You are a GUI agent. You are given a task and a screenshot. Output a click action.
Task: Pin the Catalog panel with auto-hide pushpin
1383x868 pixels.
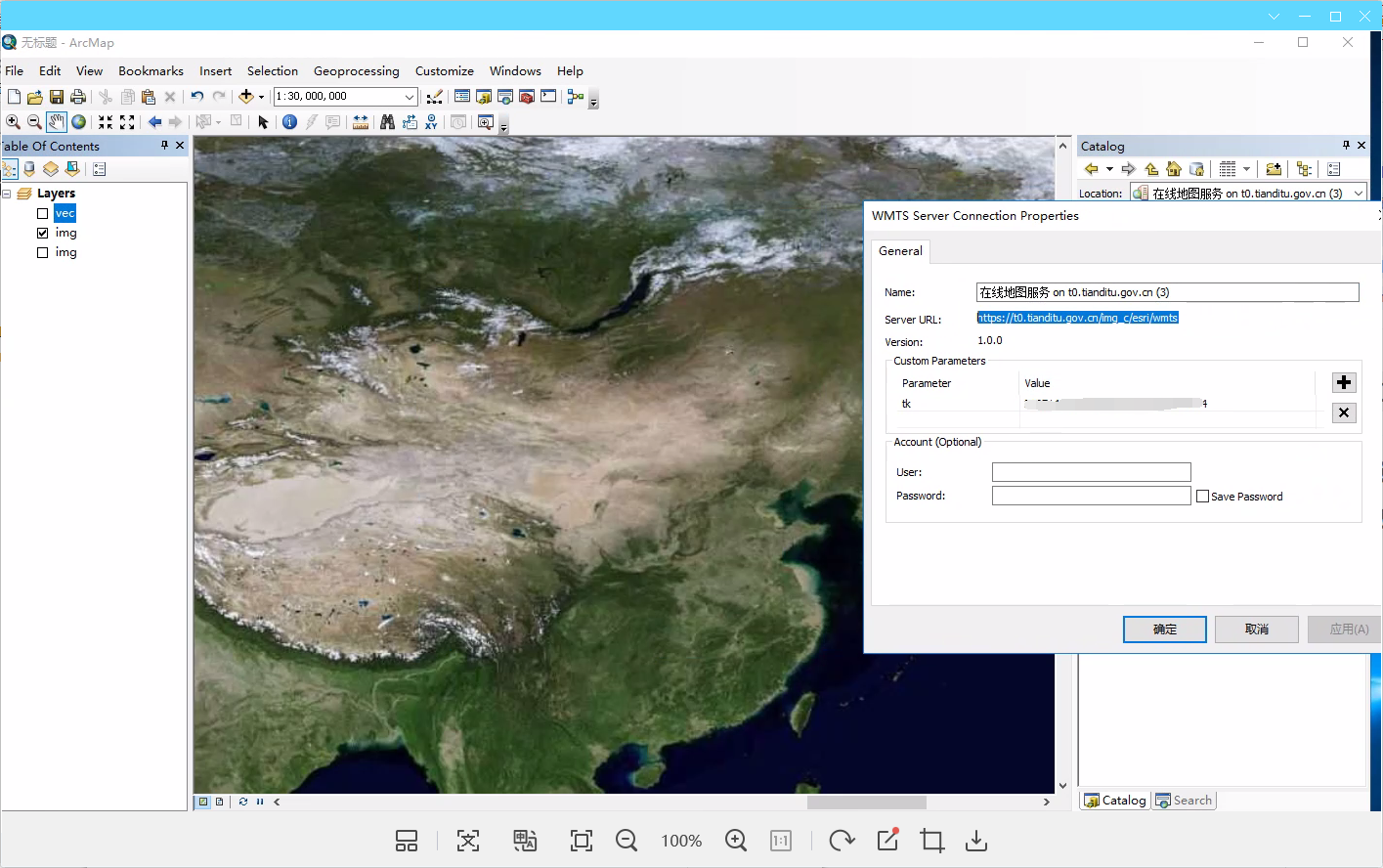pyautogui.click(x=1346, y=145)
